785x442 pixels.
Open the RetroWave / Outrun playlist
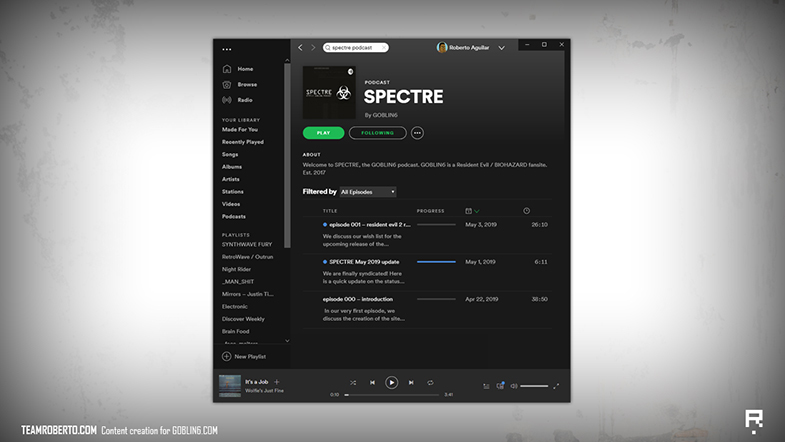[x=247, y=257]
